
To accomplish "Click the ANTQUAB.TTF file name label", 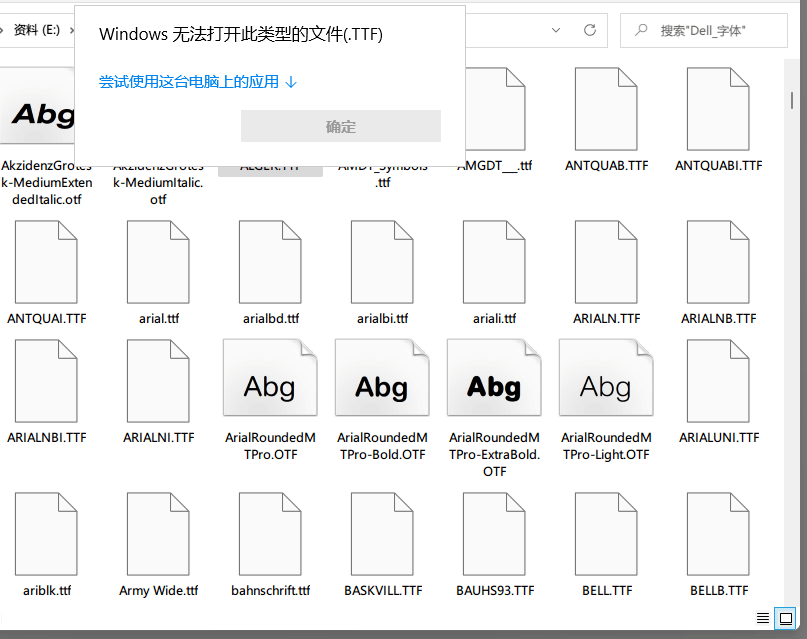I will (x=607, y=166).
